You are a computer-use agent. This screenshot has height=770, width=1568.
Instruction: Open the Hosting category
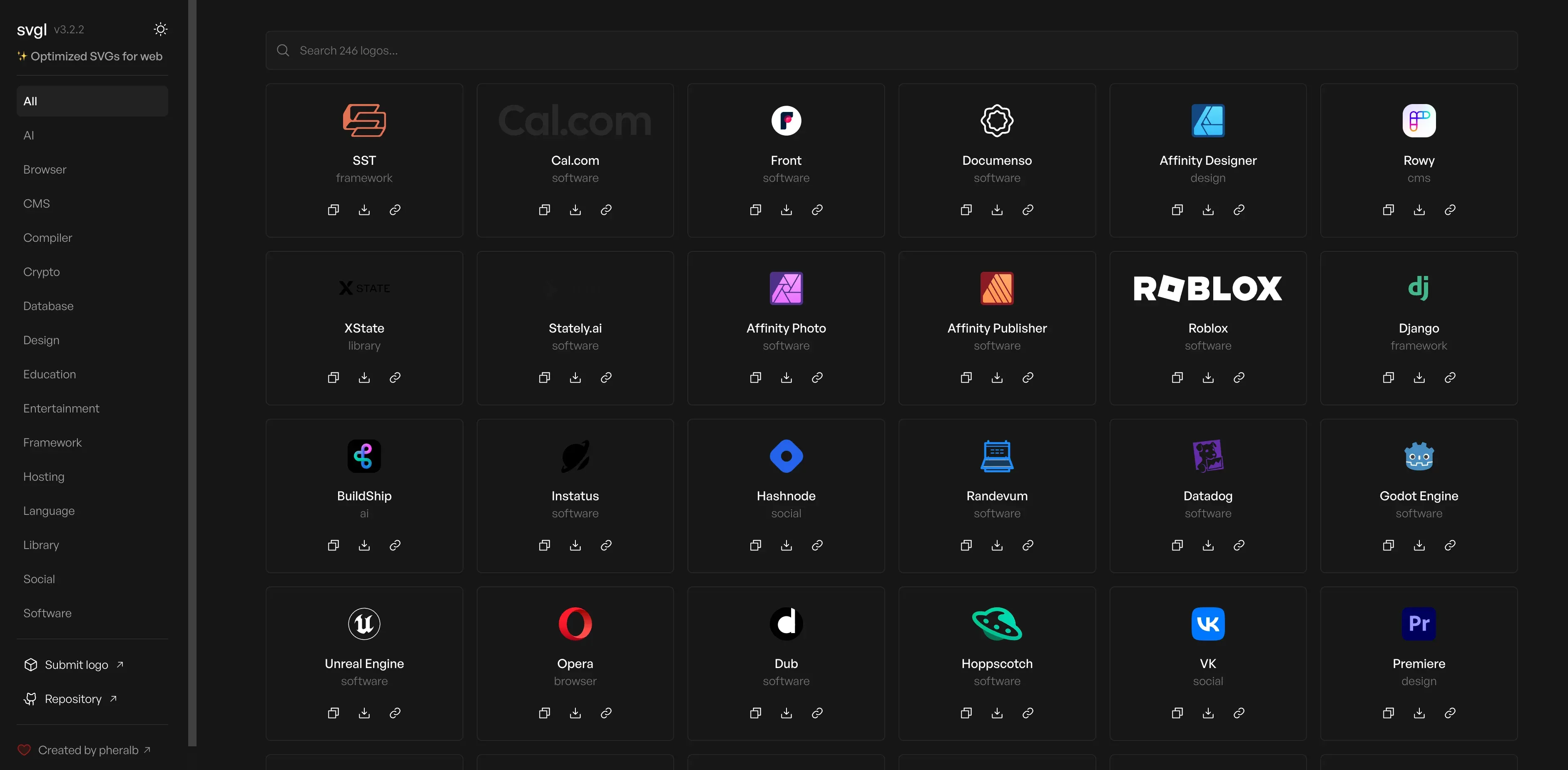pyautogui.click(x=92, y=476)
